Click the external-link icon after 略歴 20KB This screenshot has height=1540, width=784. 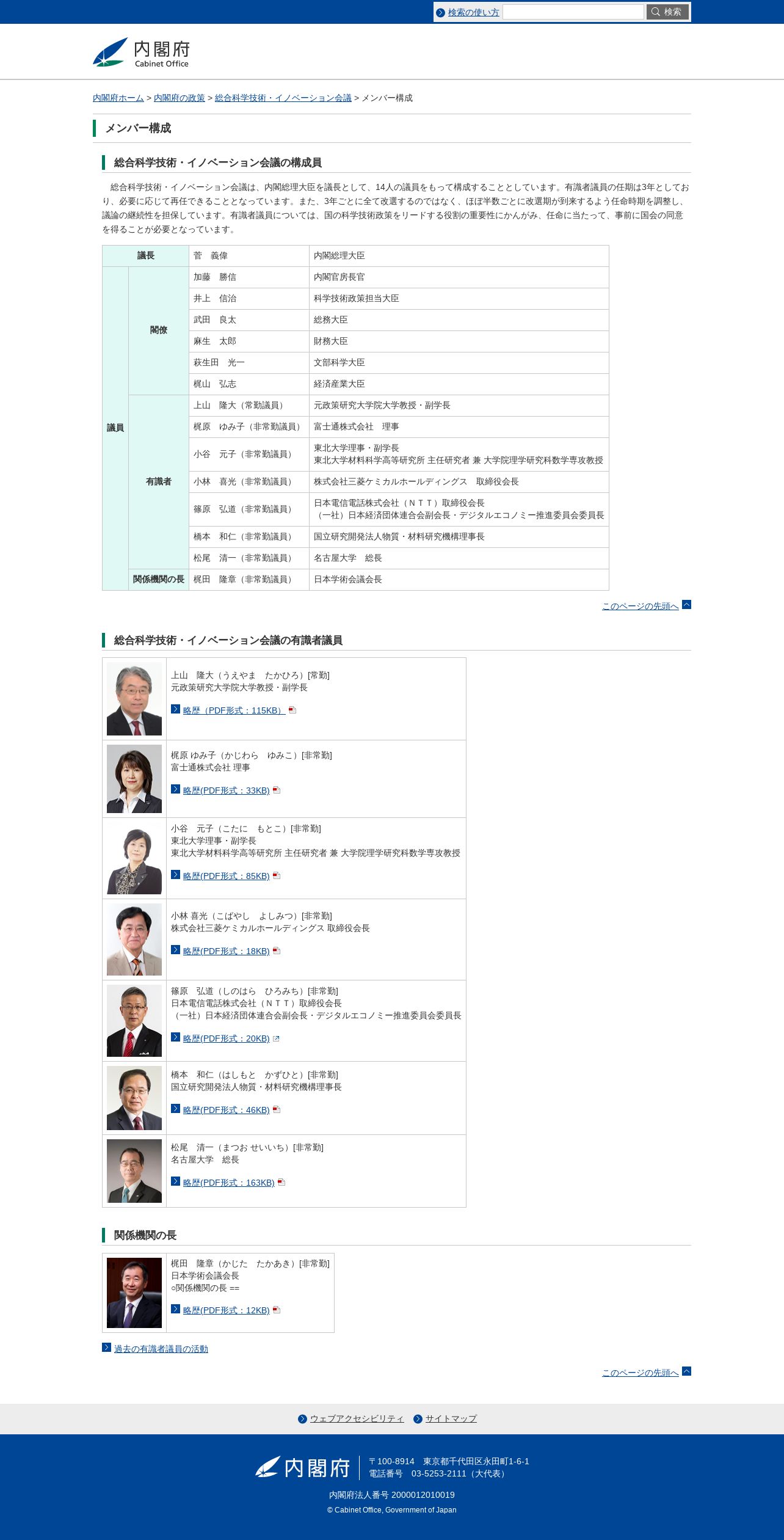pyautogui.click(x=276, y=1038)
